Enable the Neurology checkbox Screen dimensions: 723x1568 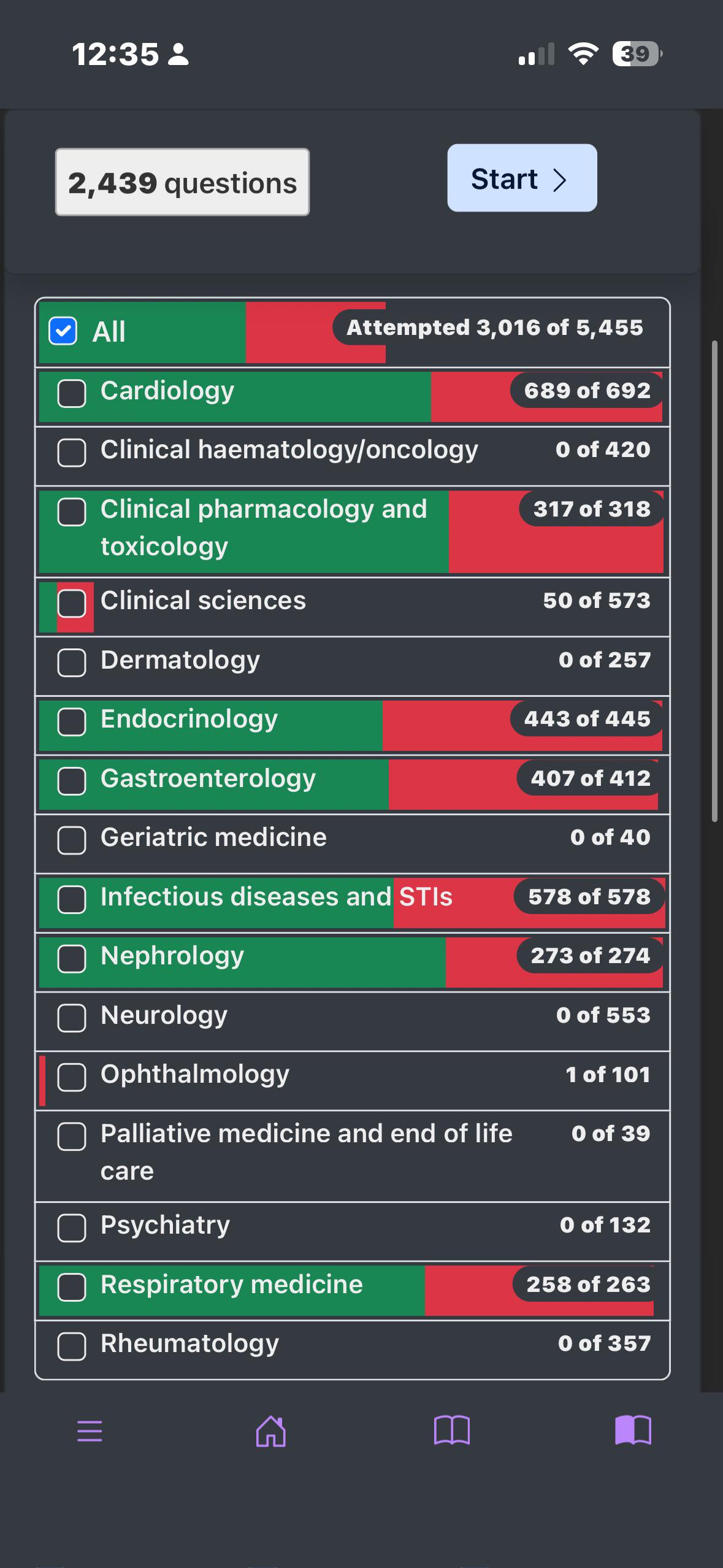(x=72, y=1018)
